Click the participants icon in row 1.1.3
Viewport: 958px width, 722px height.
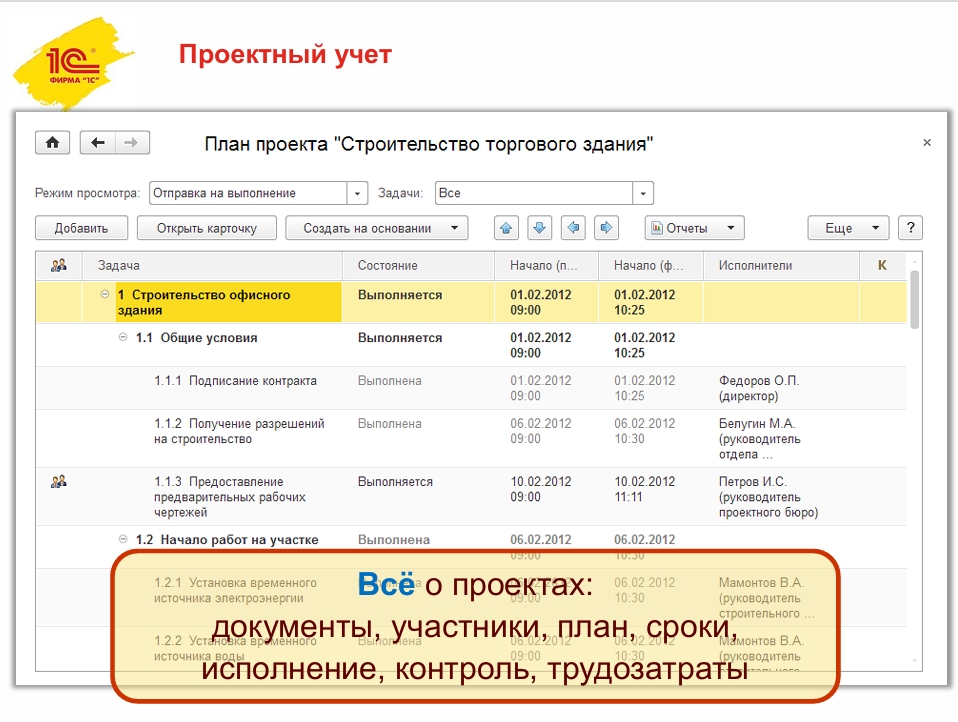58,482
